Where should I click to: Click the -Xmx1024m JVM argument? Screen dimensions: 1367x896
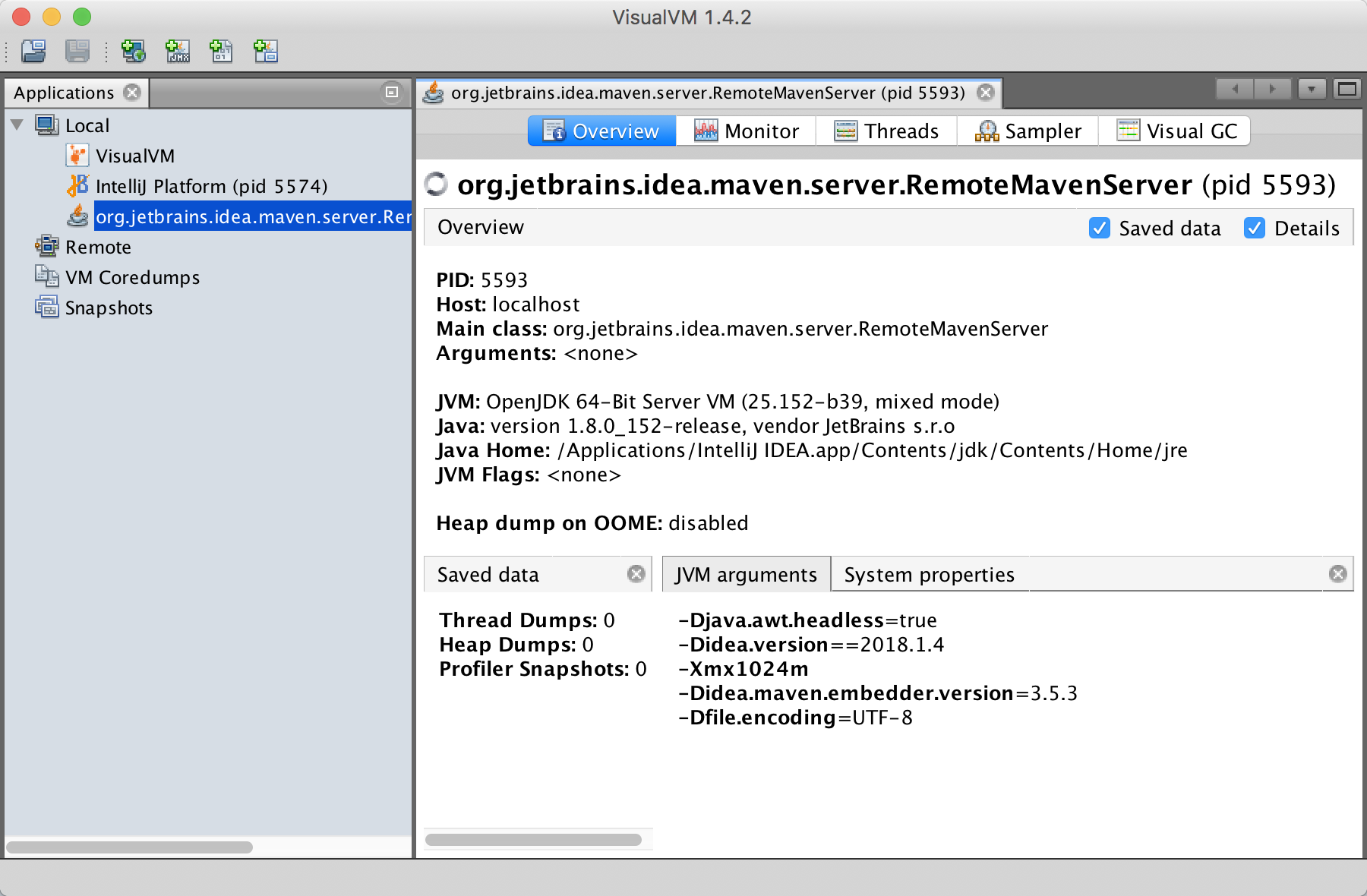click(743, 669)
